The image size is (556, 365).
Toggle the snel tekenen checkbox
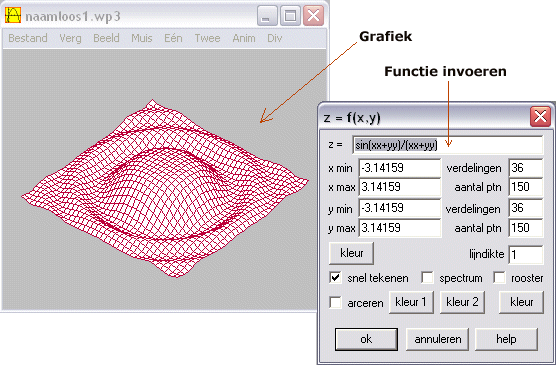335,277
